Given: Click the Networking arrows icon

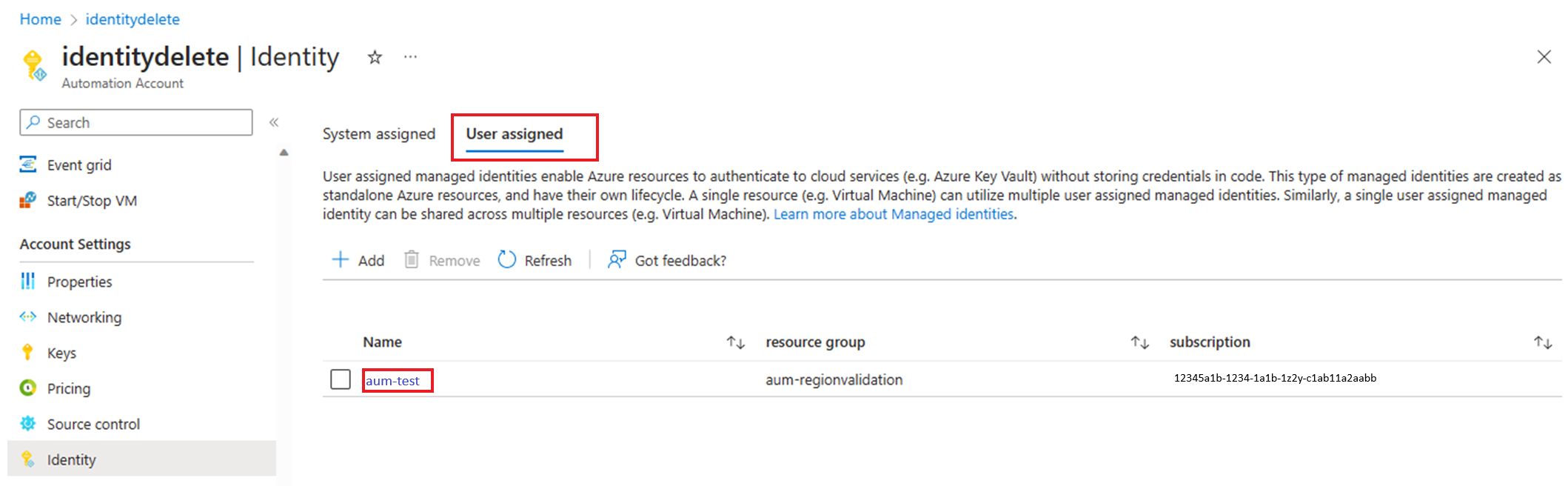Looking at the screenshot, I should click(x=28, y=317).
